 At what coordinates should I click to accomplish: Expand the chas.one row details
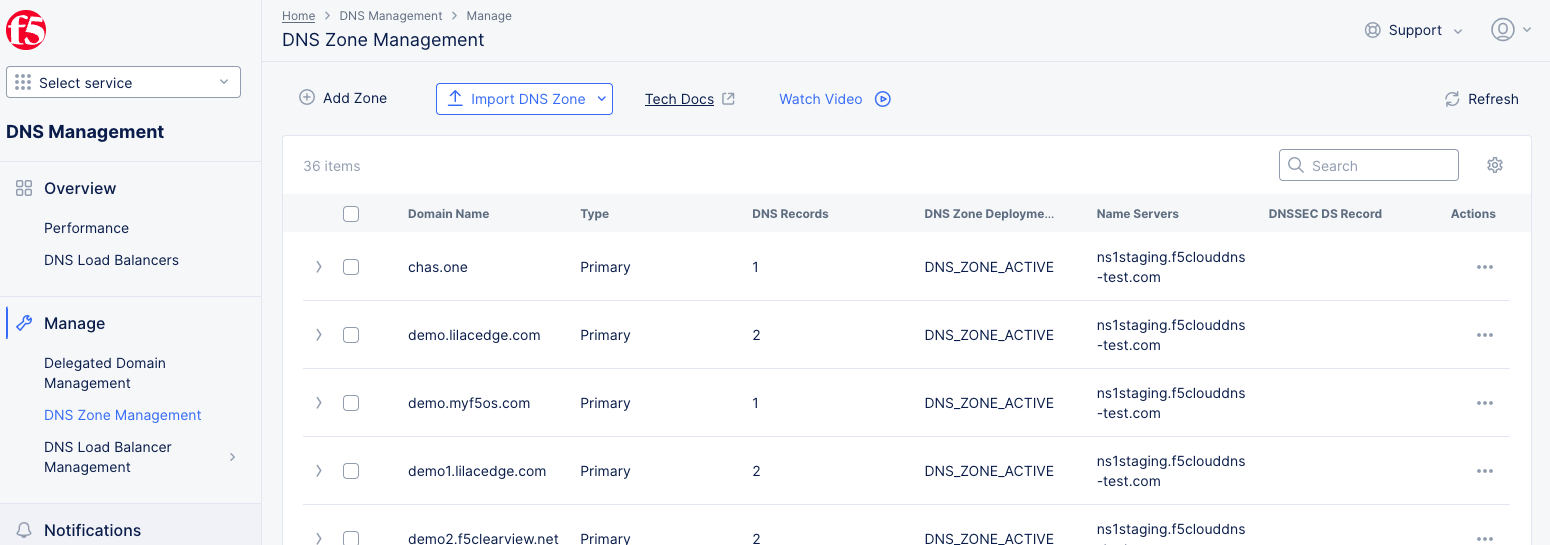pyautogui.click(x=319, y=267)
